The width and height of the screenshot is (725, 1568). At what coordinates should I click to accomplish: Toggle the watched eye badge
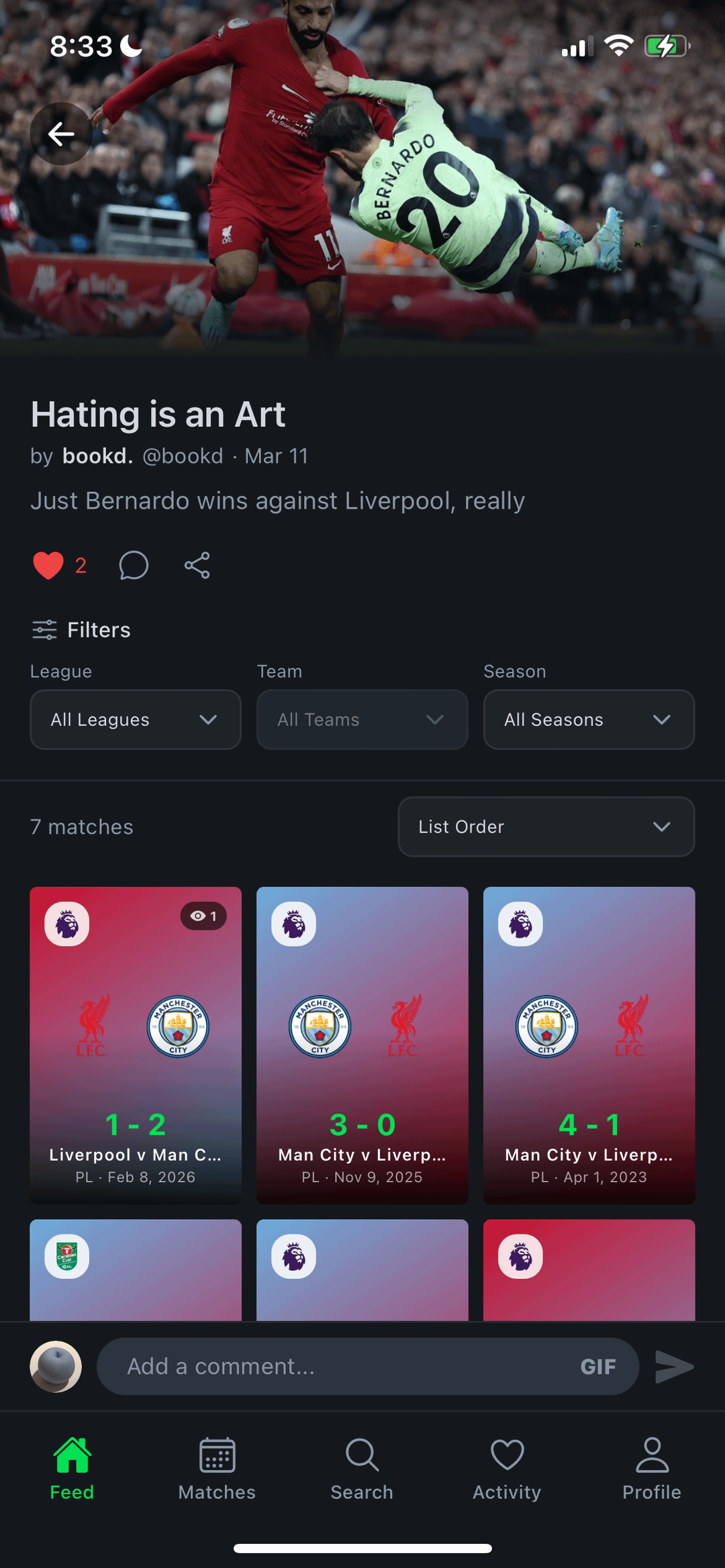pos(203,917)
